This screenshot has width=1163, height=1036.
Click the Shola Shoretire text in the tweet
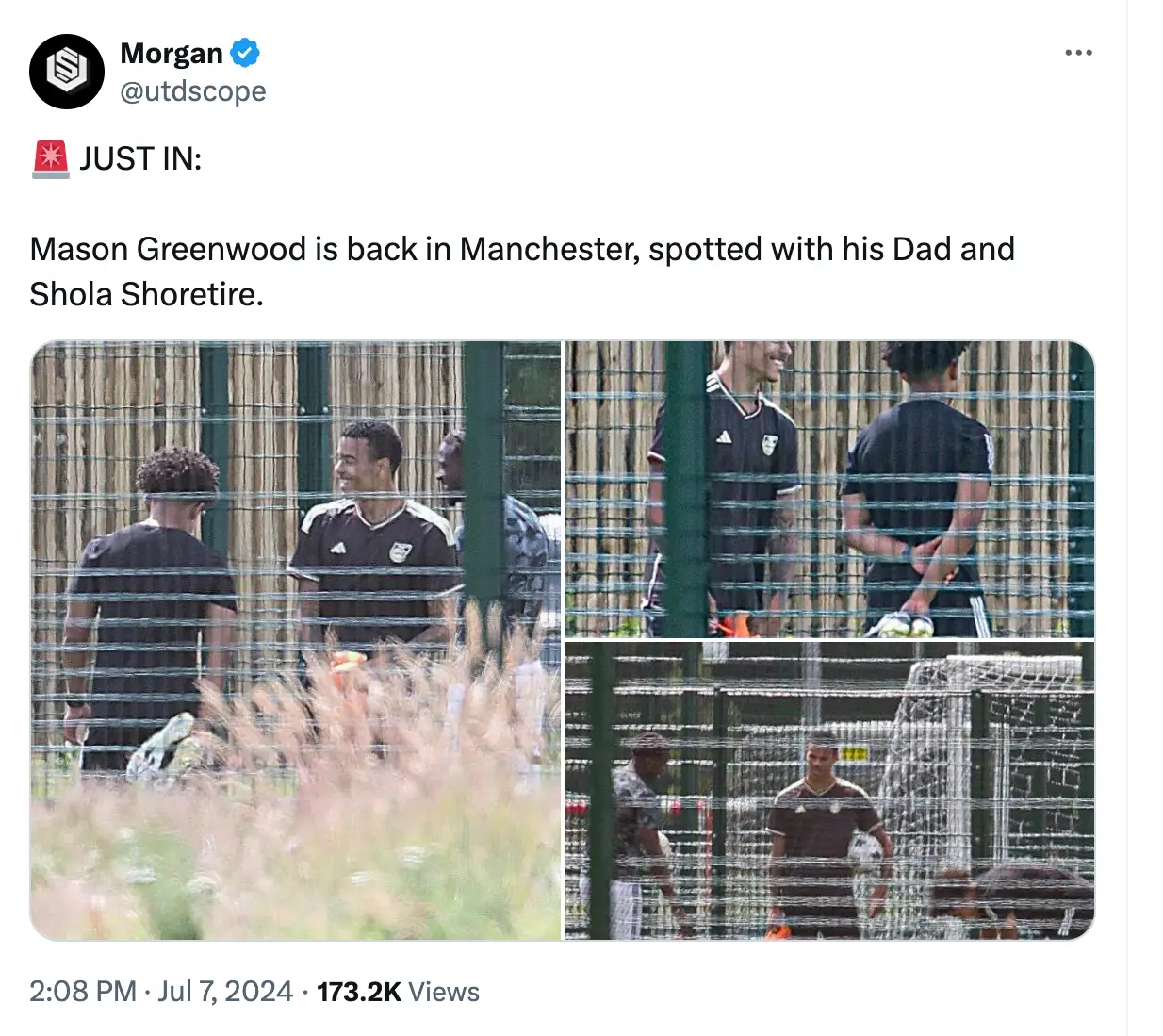click(146, 294)
